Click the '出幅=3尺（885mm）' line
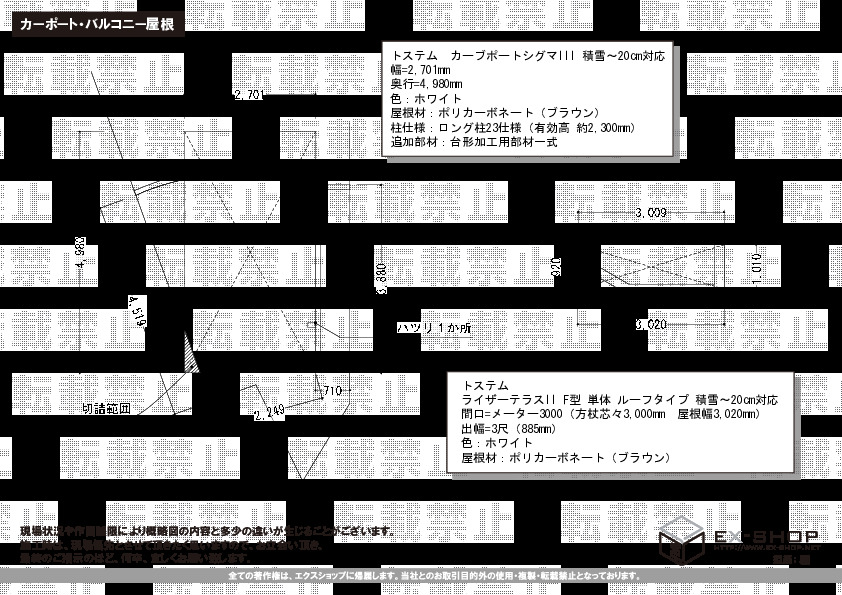The height and width of the screenshot is (595, 842). pos(509,429)
